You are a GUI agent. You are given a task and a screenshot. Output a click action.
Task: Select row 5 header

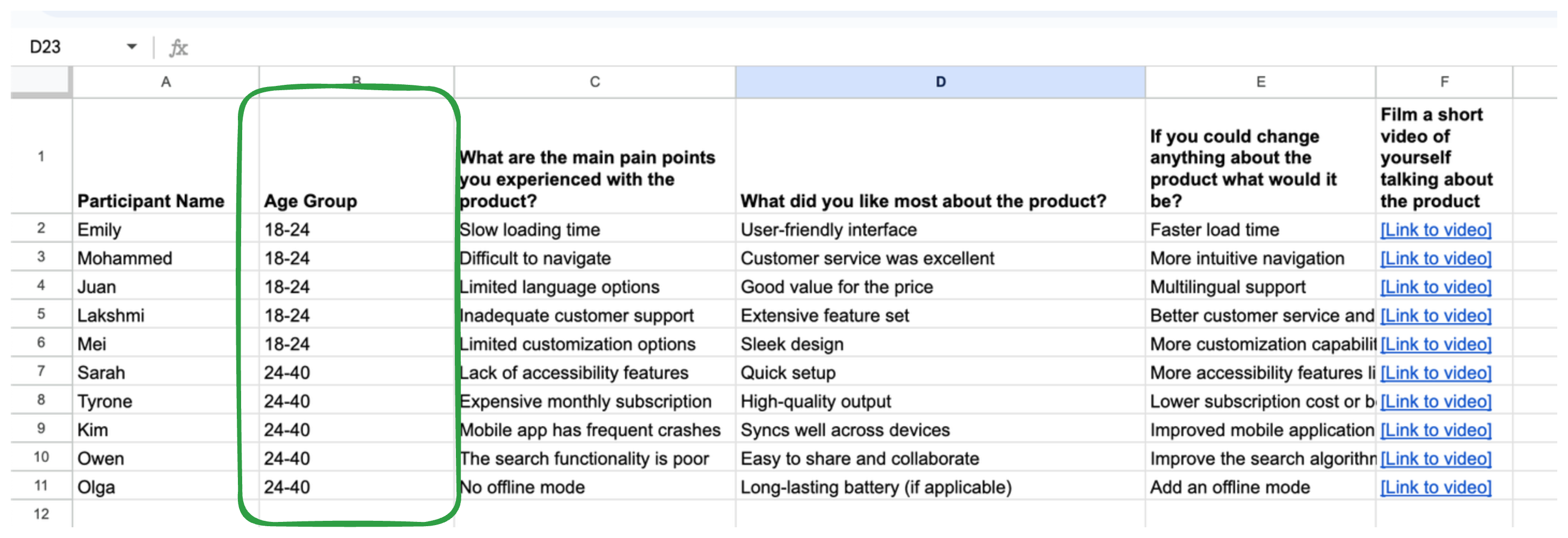41,314
